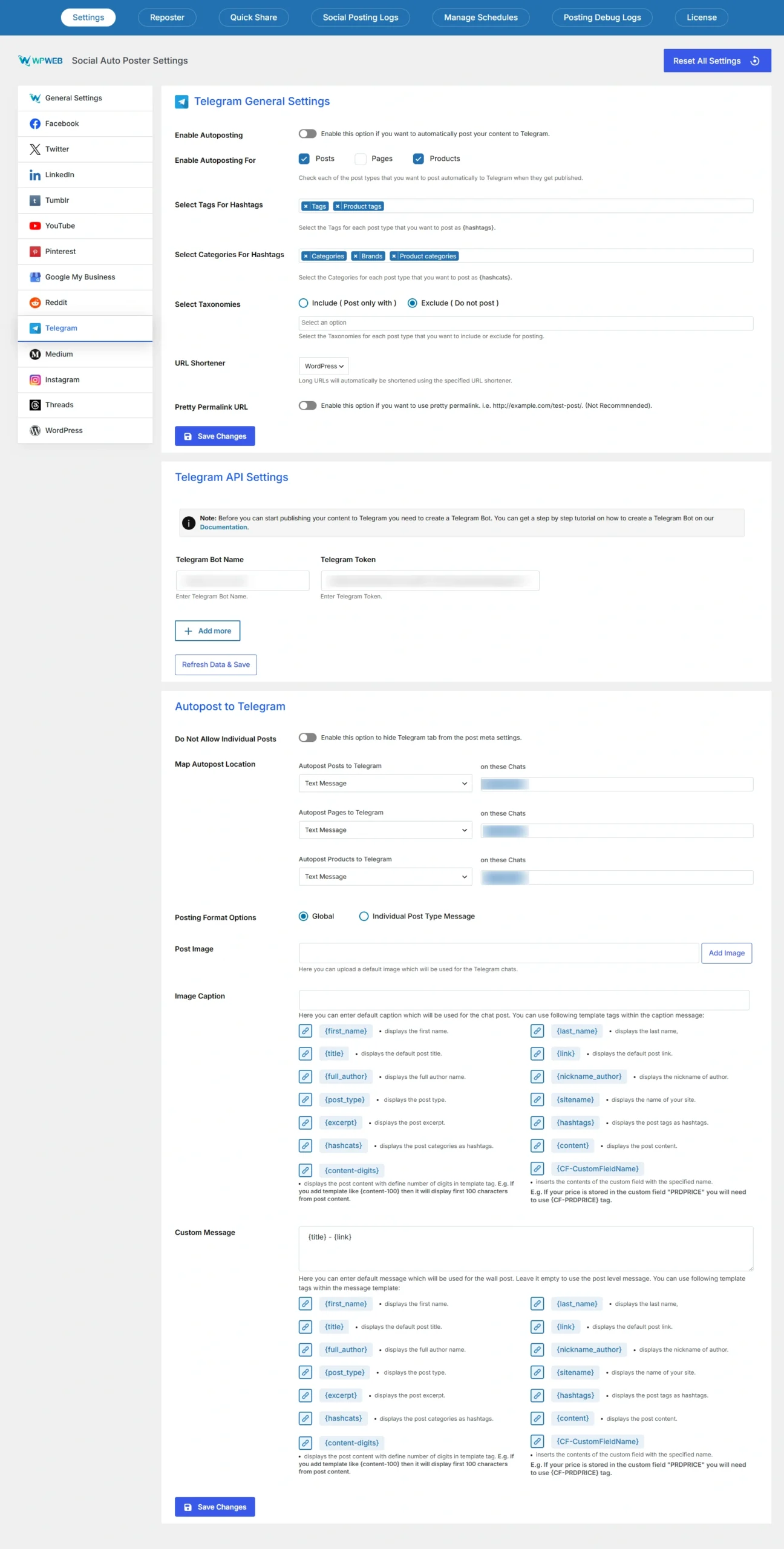The width and height of the screenshot is (784, 1549).
Task: Click the Tumblr icon in the sidebar
Action: tap(35, 200)
